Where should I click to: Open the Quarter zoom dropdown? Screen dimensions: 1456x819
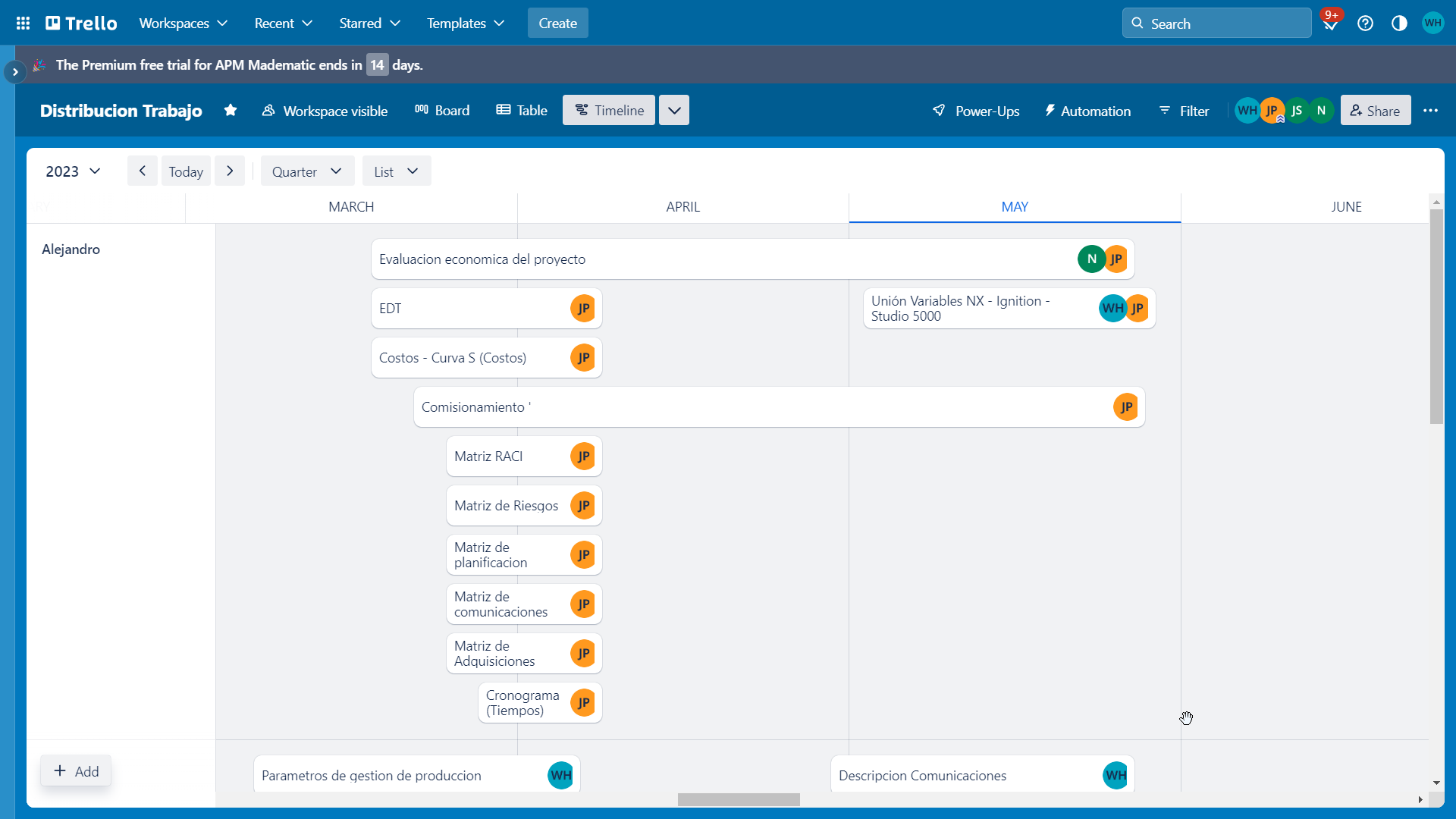coord(307,171)
